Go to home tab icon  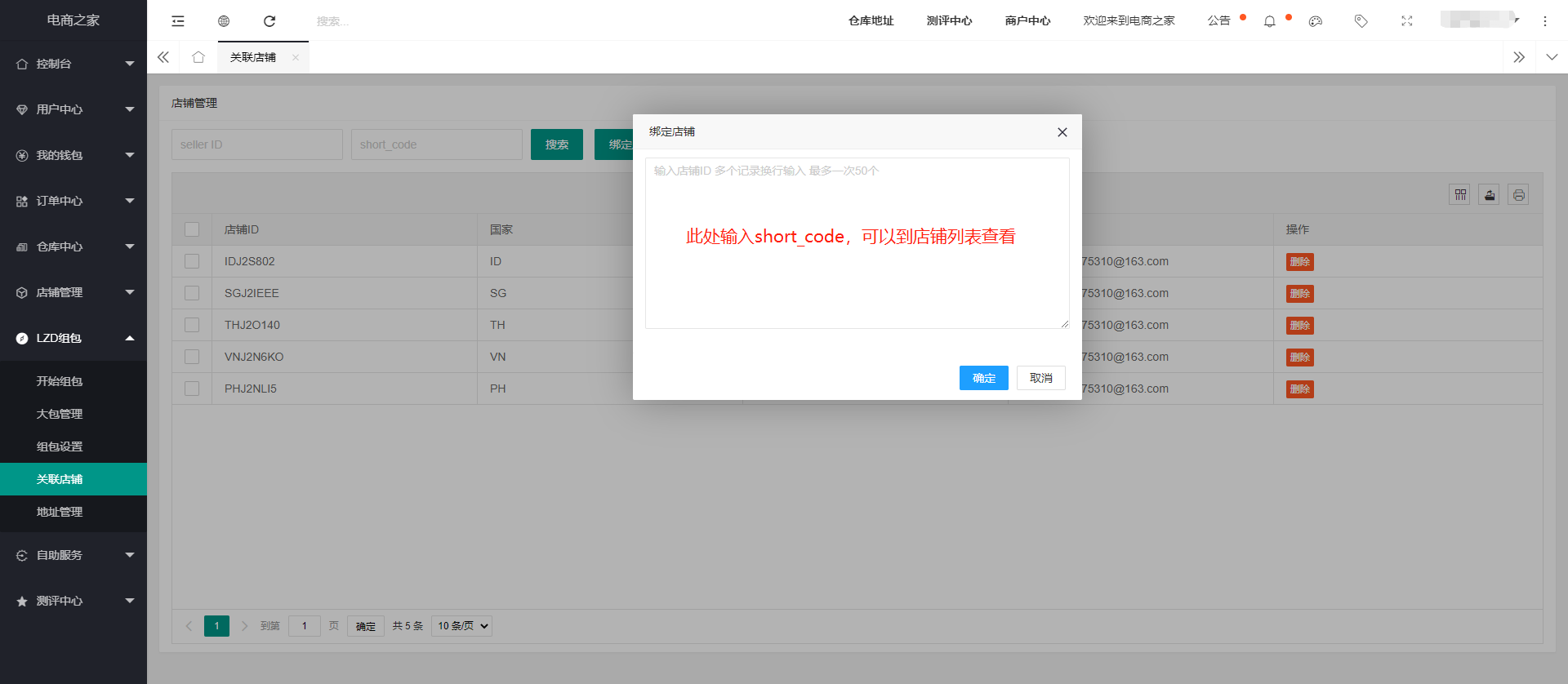click(x=198, y=57)
